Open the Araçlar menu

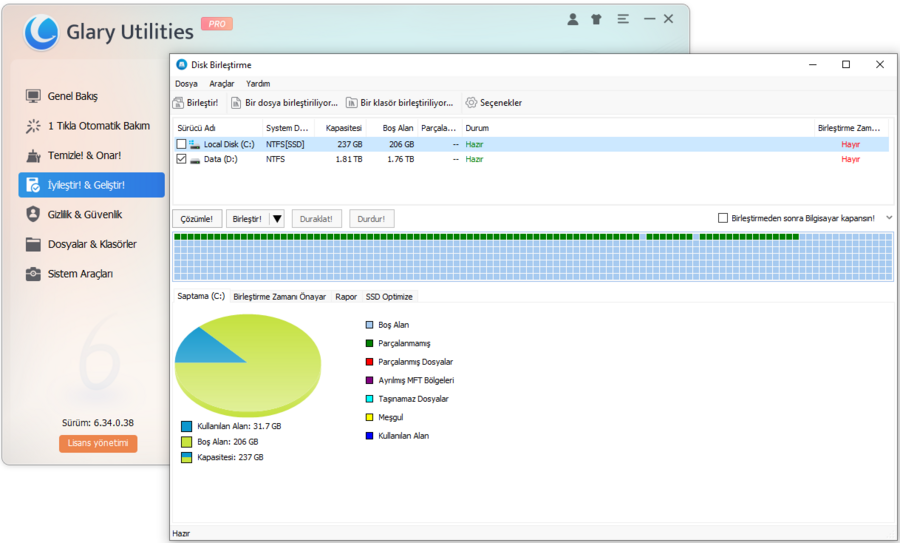point(222,84)
